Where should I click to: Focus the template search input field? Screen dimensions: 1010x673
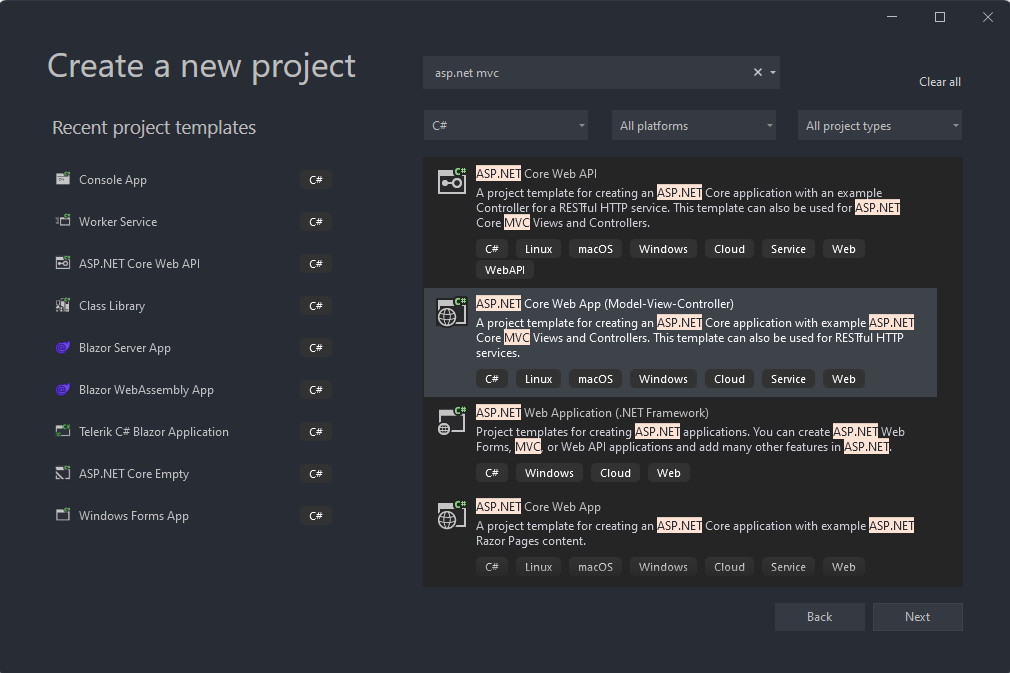(585, 72)
